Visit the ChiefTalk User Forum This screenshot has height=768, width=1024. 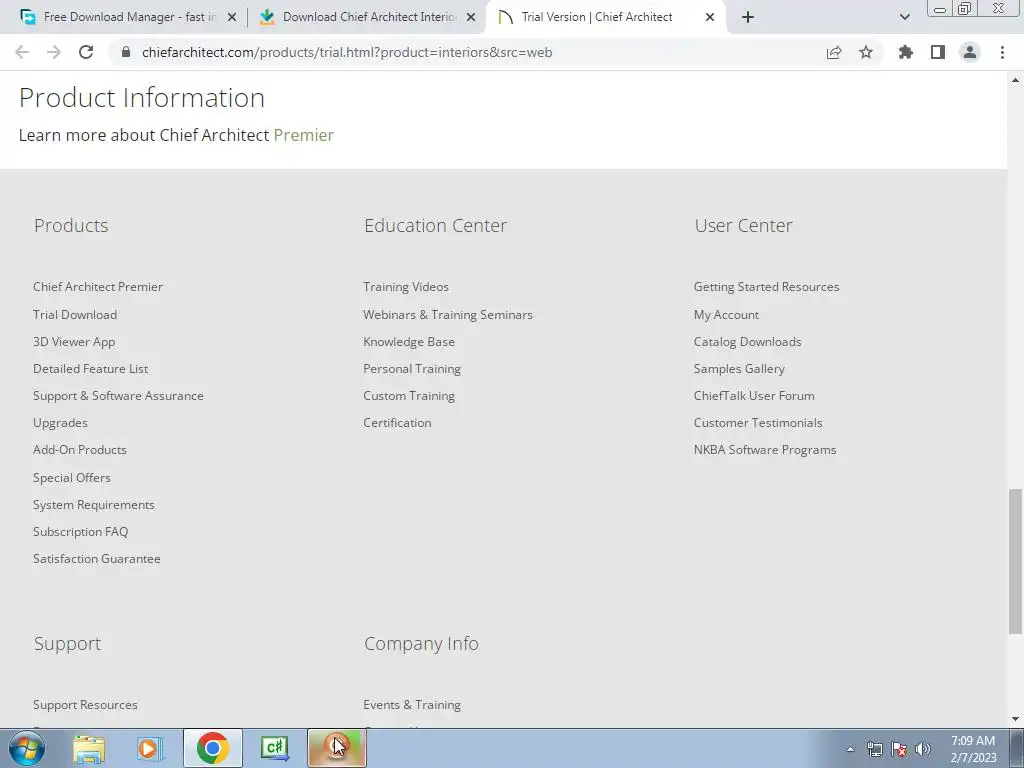pyautogui.click(x=754, y=396)
